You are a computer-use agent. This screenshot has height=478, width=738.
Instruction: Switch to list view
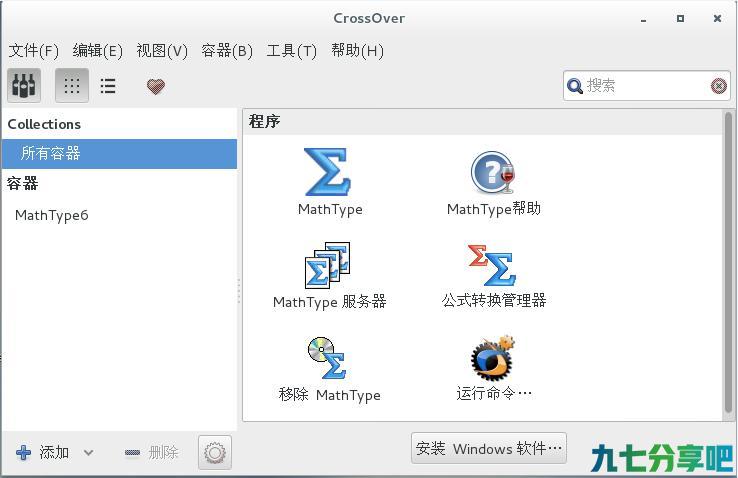(x=108, y=86)
